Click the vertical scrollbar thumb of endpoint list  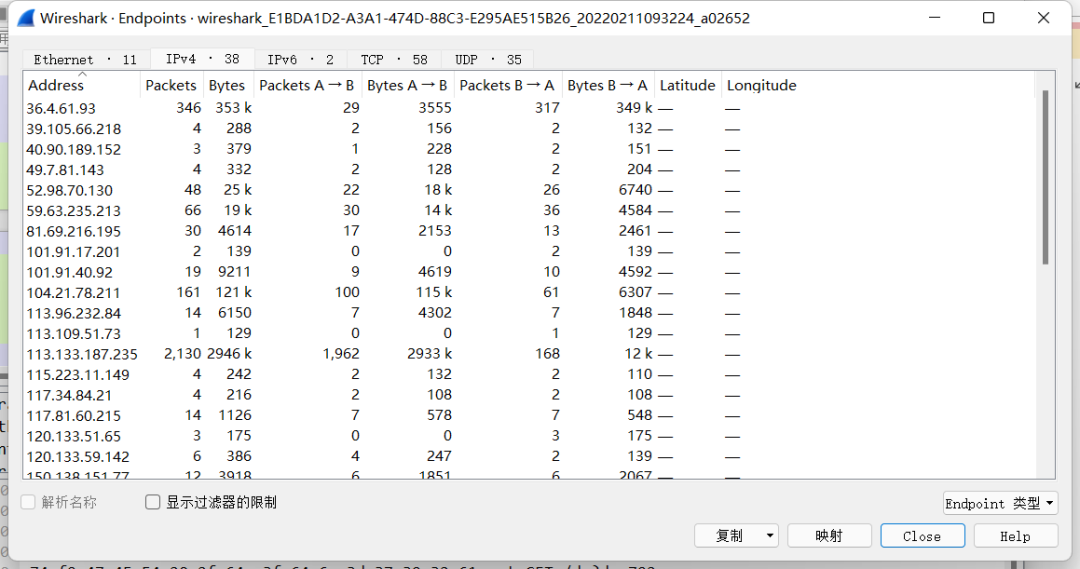tap(1045, 177)
